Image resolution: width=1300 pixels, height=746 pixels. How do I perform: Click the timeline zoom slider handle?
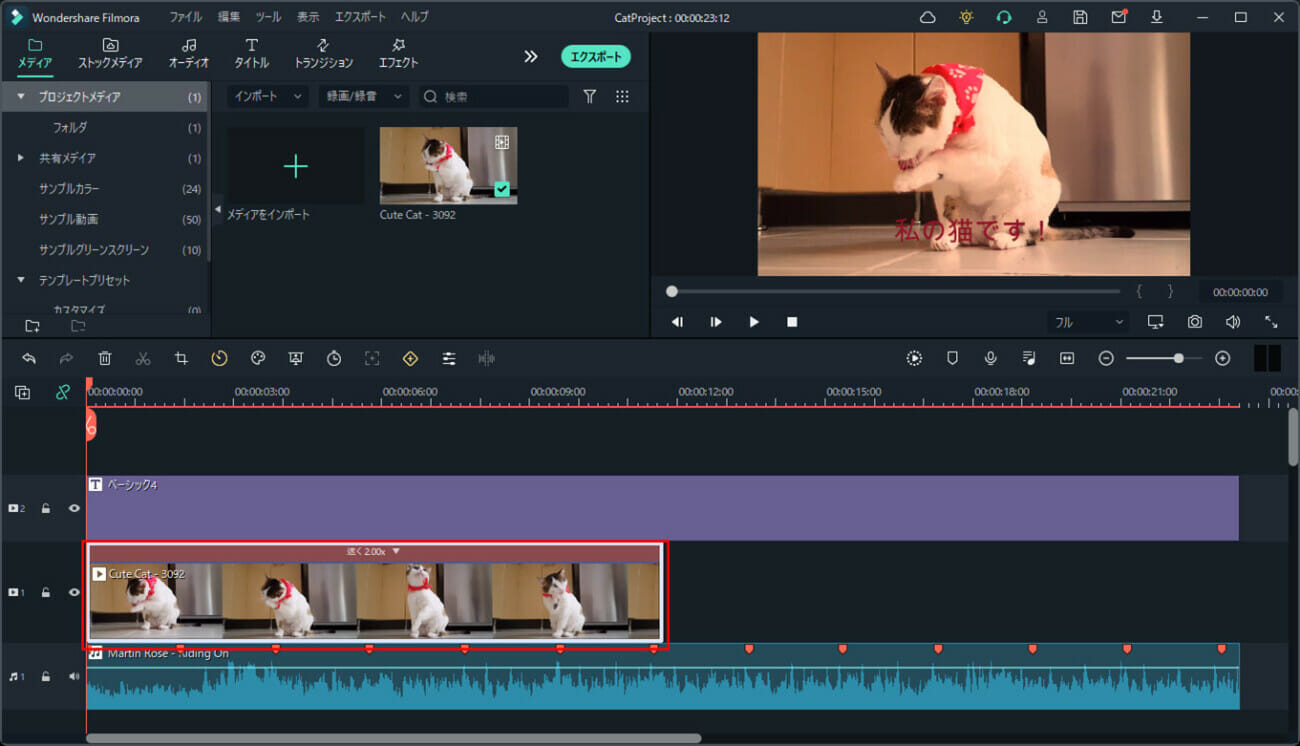click(1179, 358)
